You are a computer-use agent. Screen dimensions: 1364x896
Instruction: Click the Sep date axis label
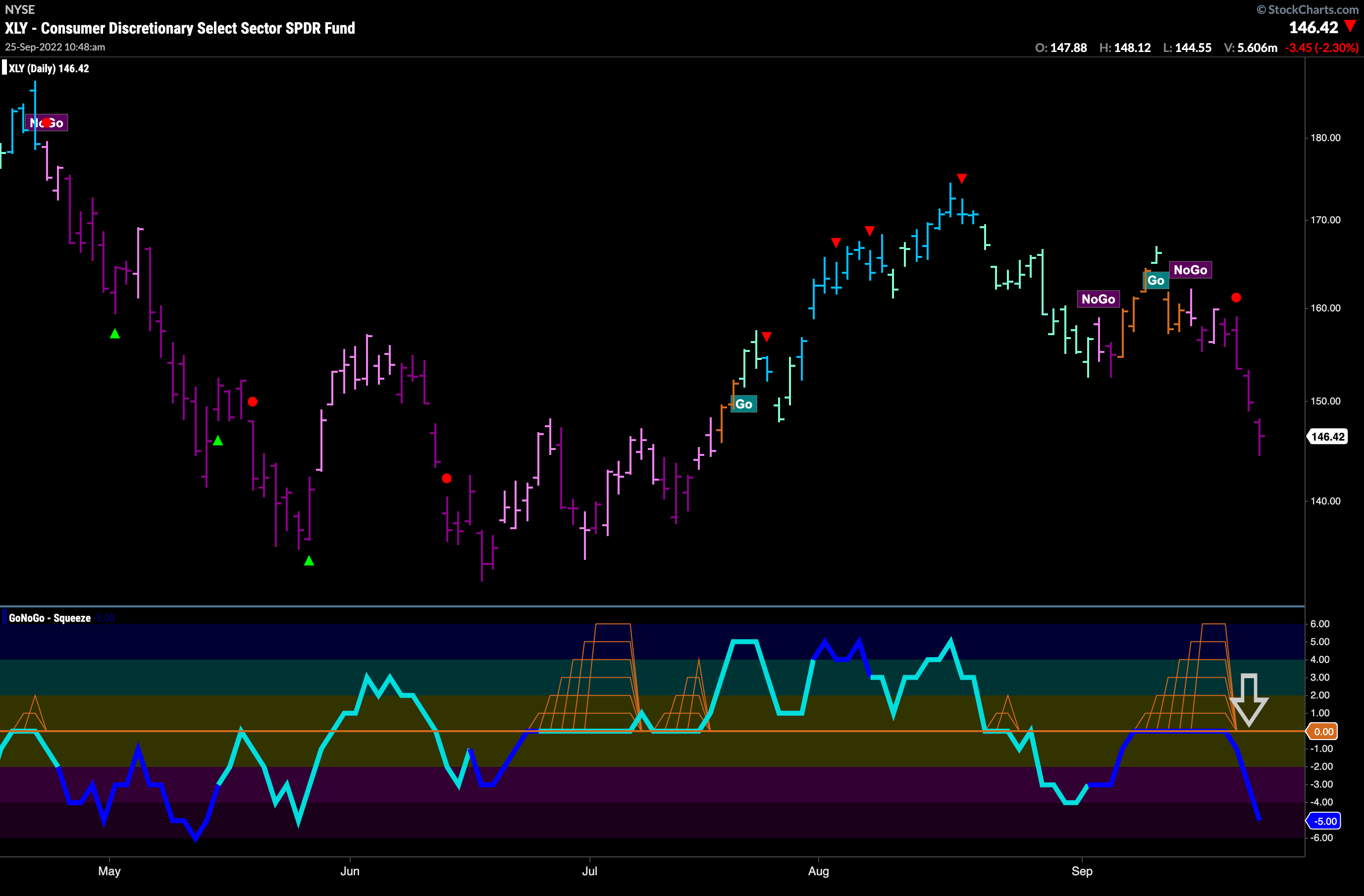pos(1082,871)
